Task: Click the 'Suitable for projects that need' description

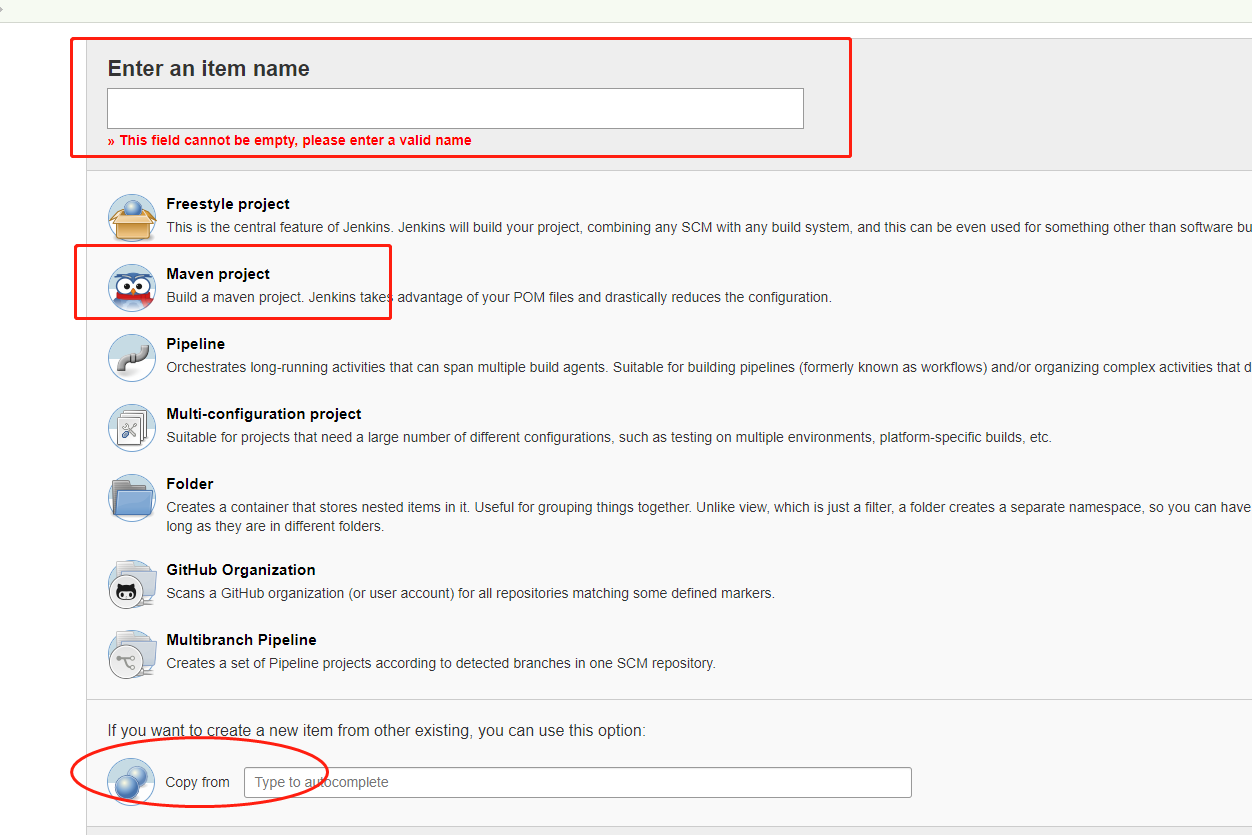Action: click(609, 437)
